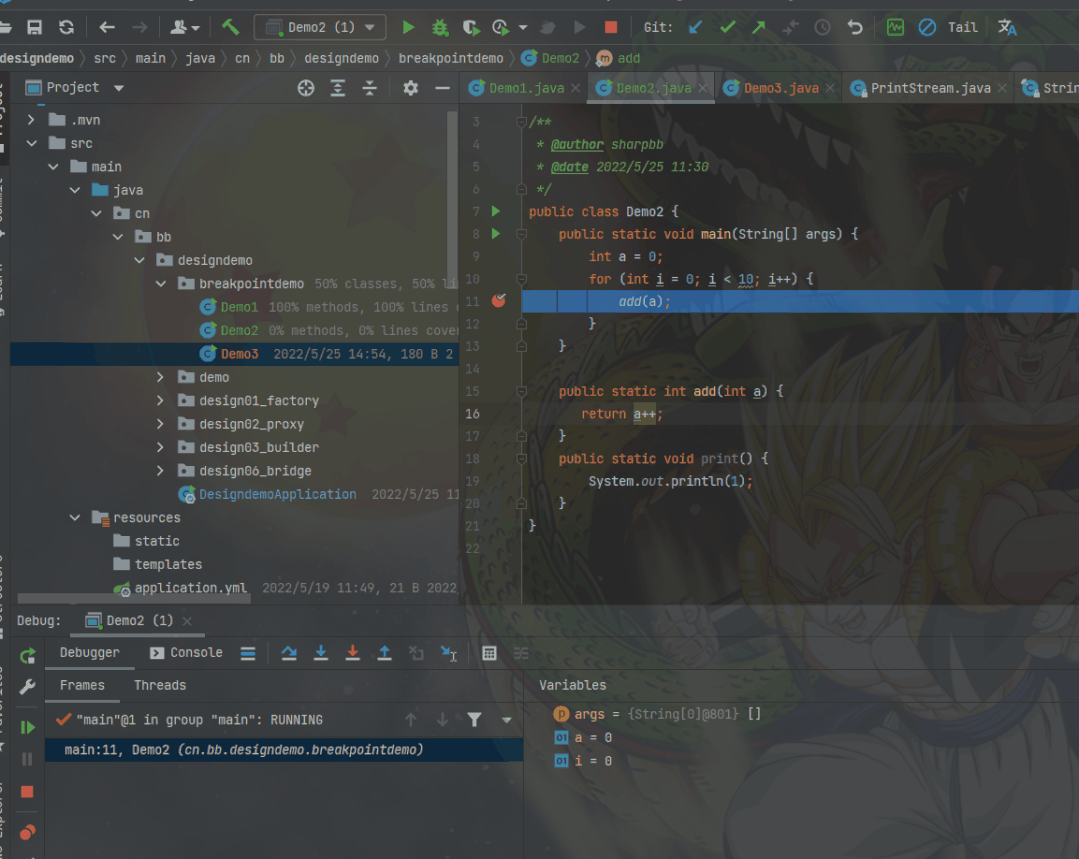Switch to the Demo3.java editor tab
1079x859 pixels.
pos(780,88)
